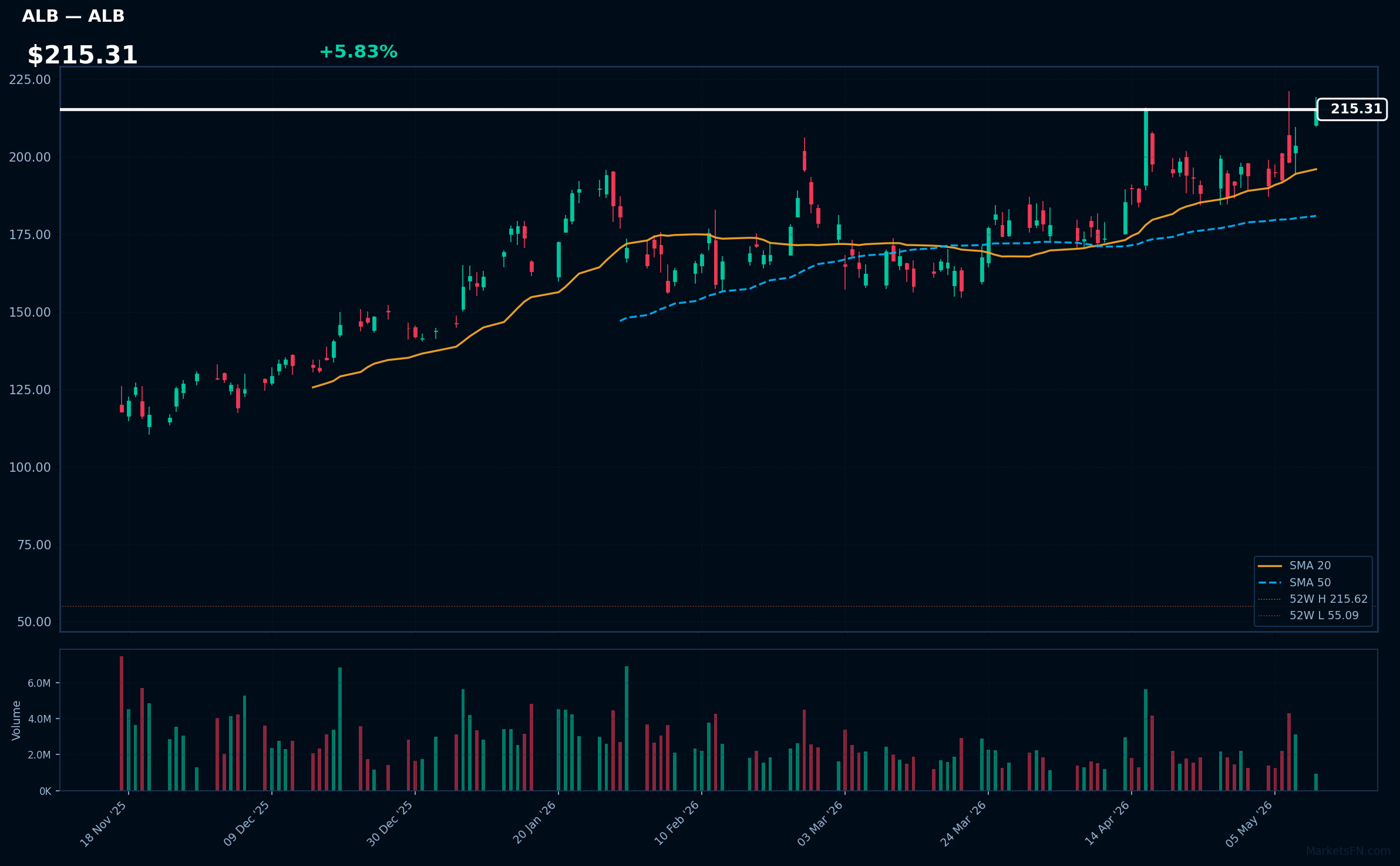Click the tallest red volume bar at chart start
1400x866 pixels.
point(122,723)
